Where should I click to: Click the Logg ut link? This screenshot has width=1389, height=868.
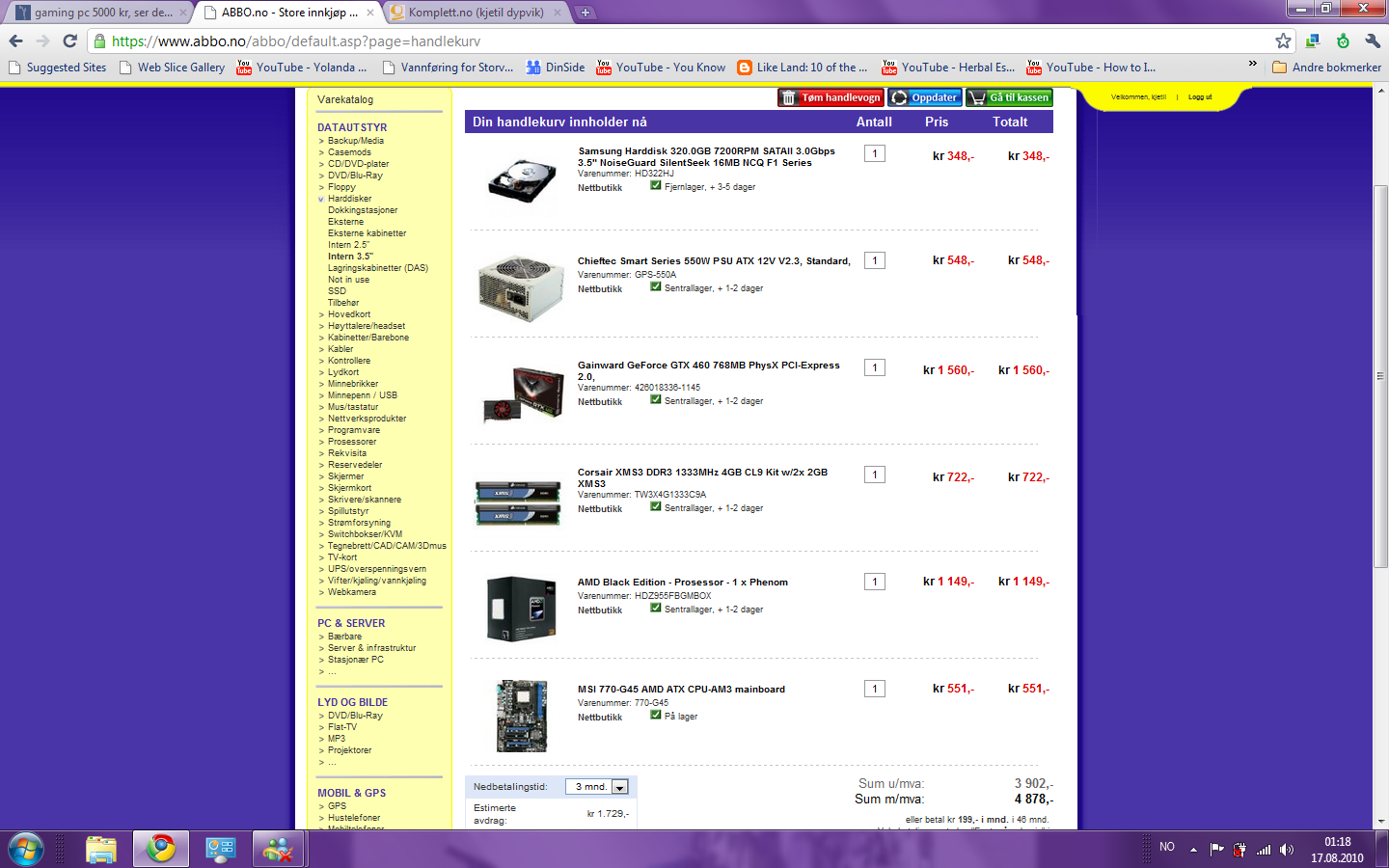(x=1200, y=97)
